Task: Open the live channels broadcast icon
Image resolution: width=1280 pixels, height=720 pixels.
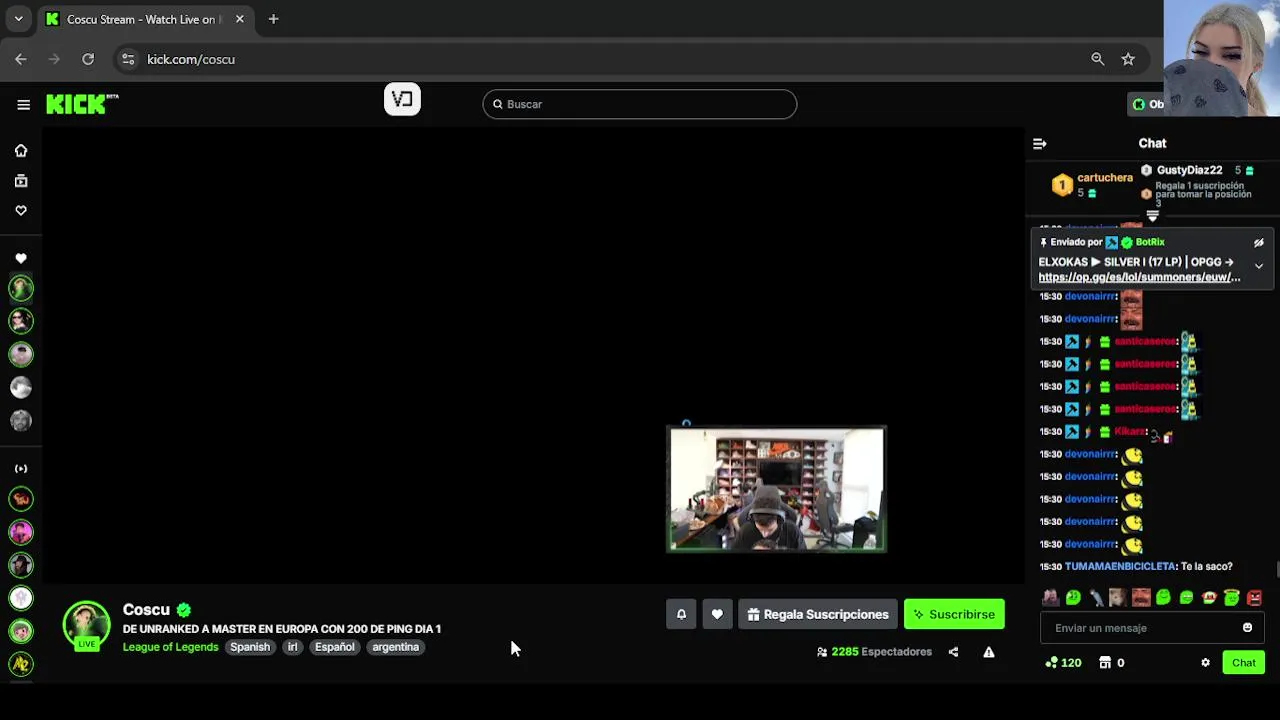Action: (x=21, y=468)
